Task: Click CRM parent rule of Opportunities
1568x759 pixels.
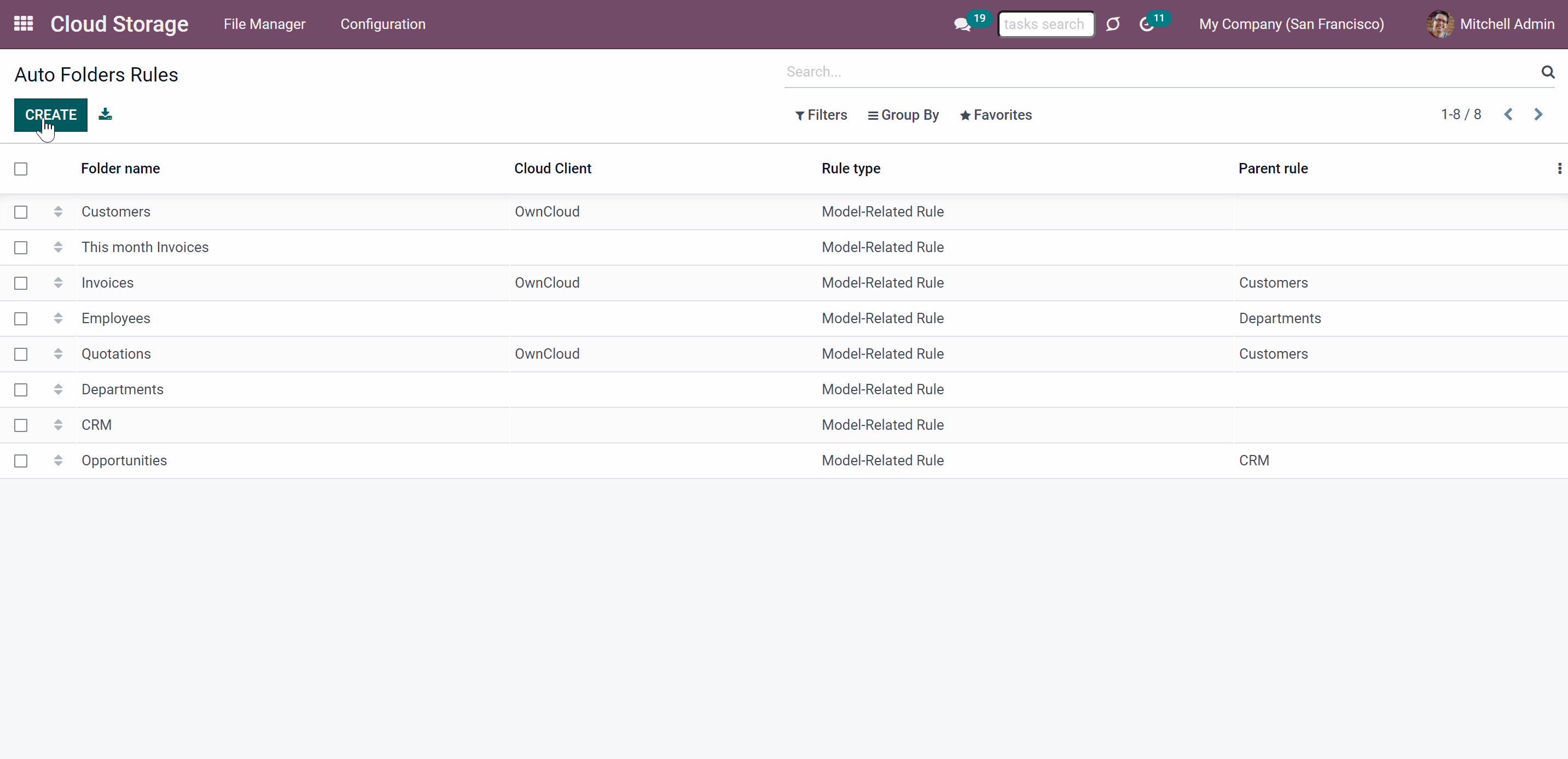Action: click(1254, 460)
